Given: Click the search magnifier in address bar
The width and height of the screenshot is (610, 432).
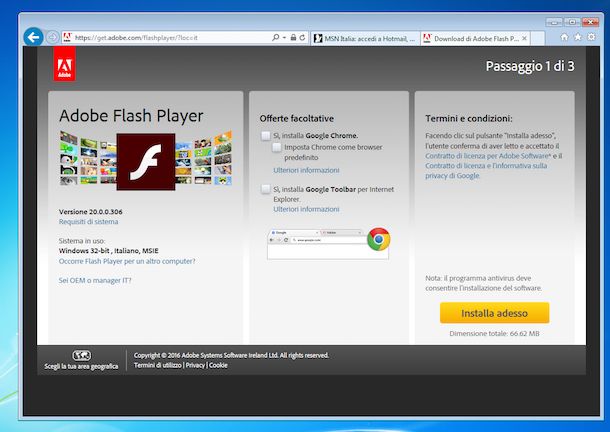Looking at the screenshot, I should (x=275, y=37).
